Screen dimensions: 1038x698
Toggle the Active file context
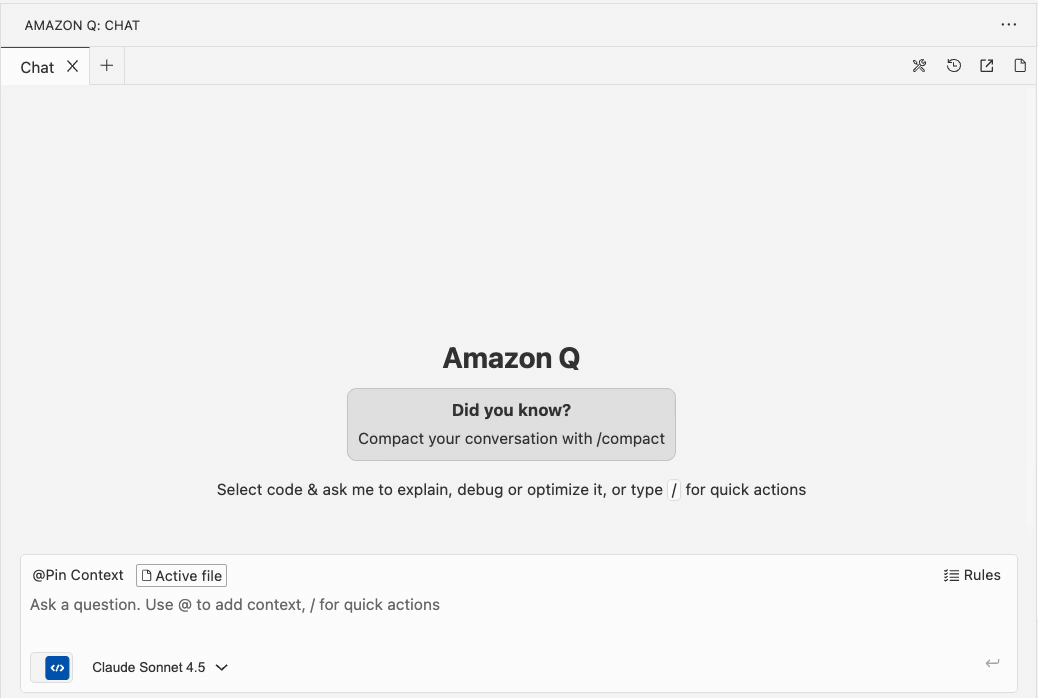point(181,575)
